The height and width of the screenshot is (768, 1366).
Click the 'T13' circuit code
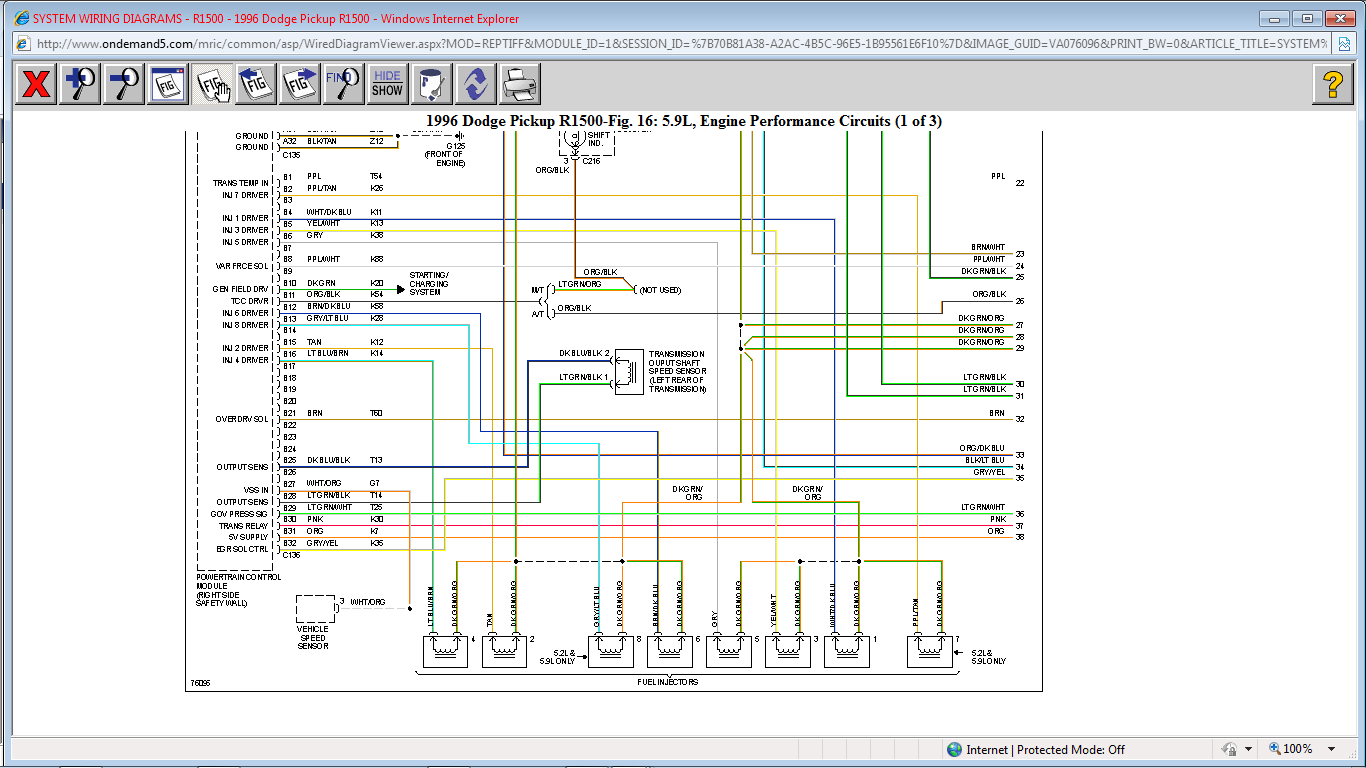377,461
